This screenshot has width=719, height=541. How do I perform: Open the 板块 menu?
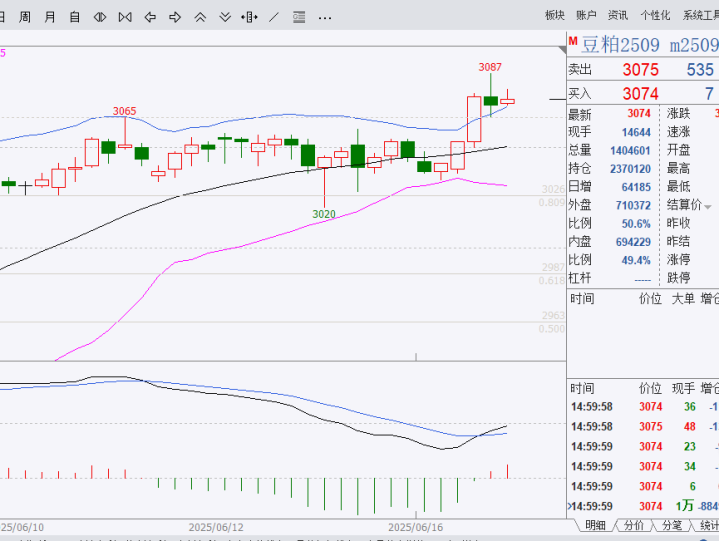555,15
